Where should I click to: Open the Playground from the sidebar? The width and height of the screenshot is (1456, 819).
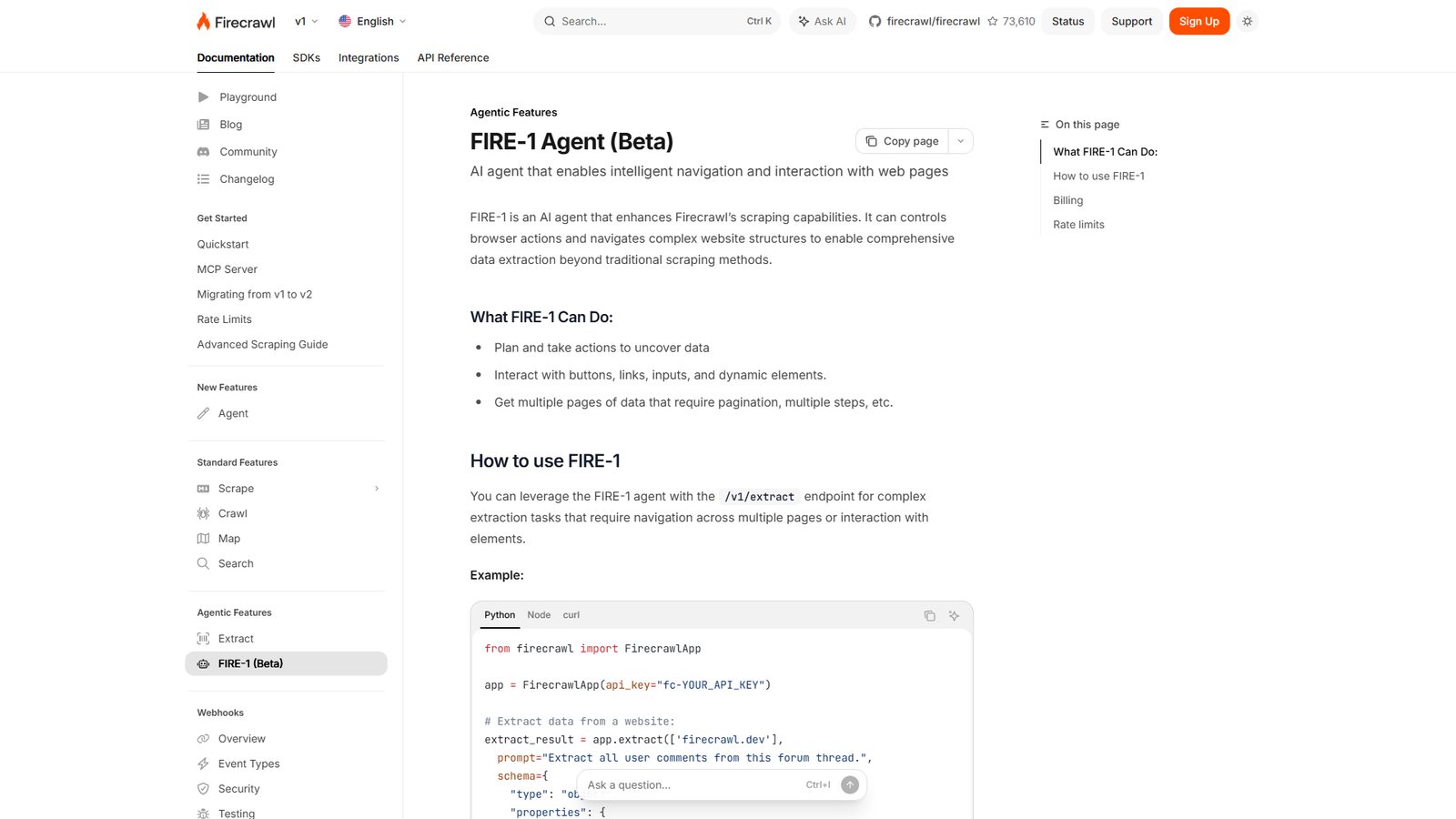[x=204, y=96]
